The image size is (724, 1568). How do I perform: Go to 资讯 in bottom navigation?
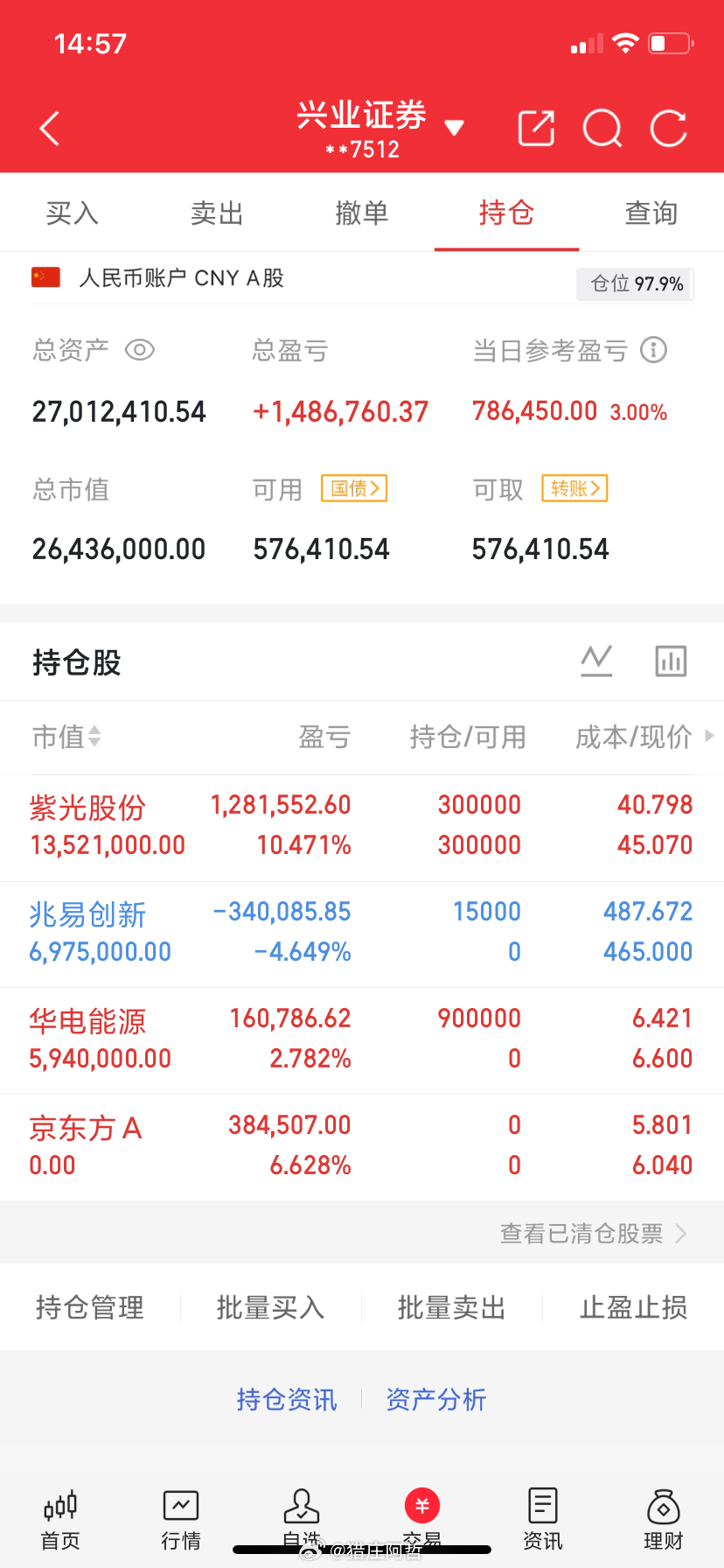tap(543, 1520)
